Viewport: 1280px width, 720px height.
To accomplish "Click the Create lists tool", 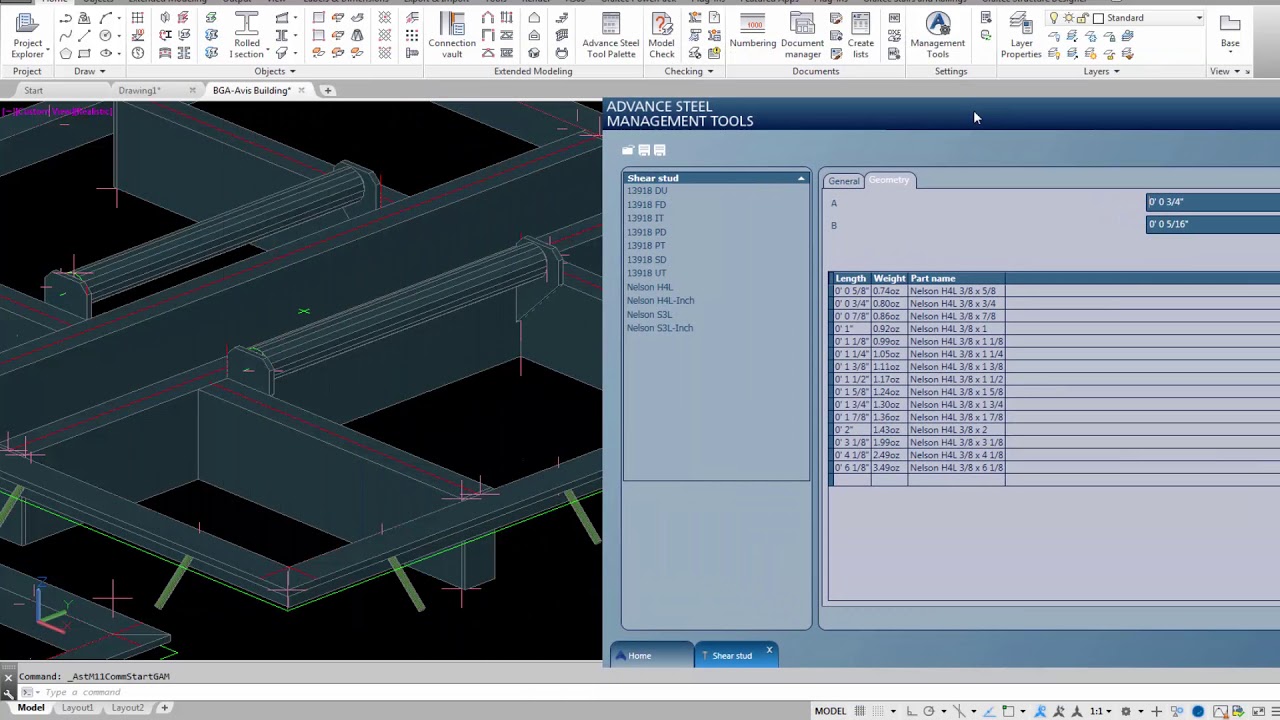I will [x=860, y=34].
